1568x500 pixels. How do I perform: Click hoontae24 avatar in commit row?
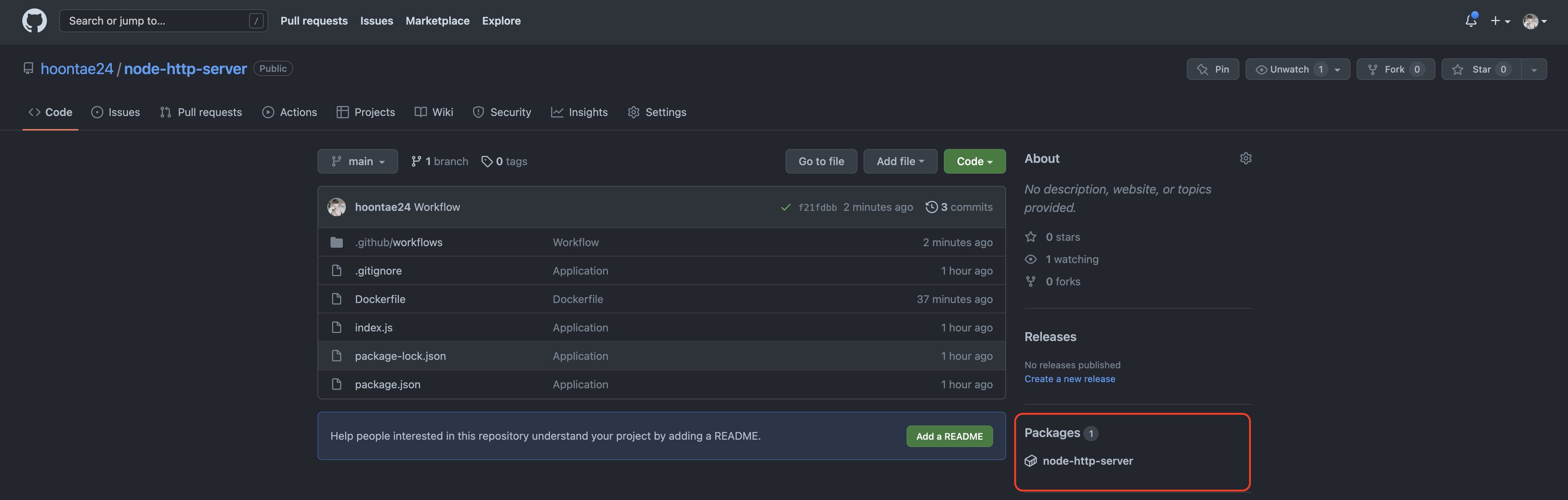[337, 207]
